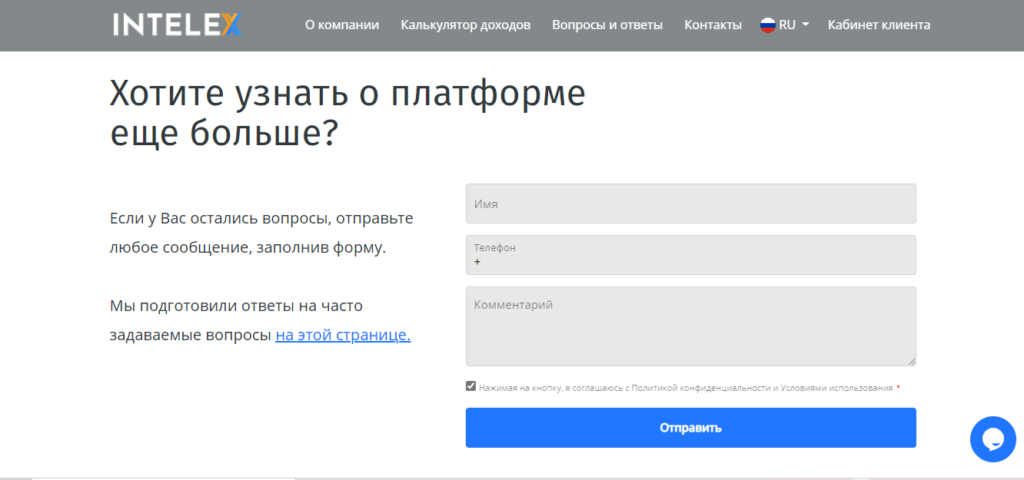Go to Калькулятор доходов page
This screenshot has height=480, width=1024.
pos(466,25)
